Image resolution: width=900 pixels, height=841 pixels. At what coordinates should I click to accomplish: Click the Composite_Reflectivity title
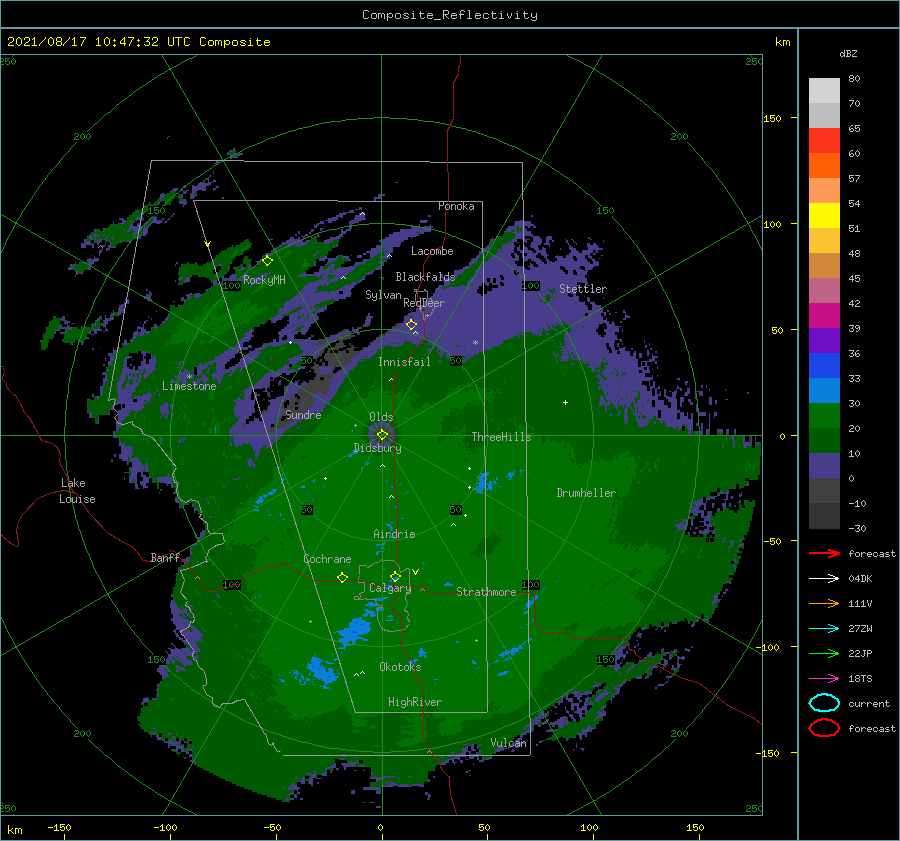[x=450, y=15]
